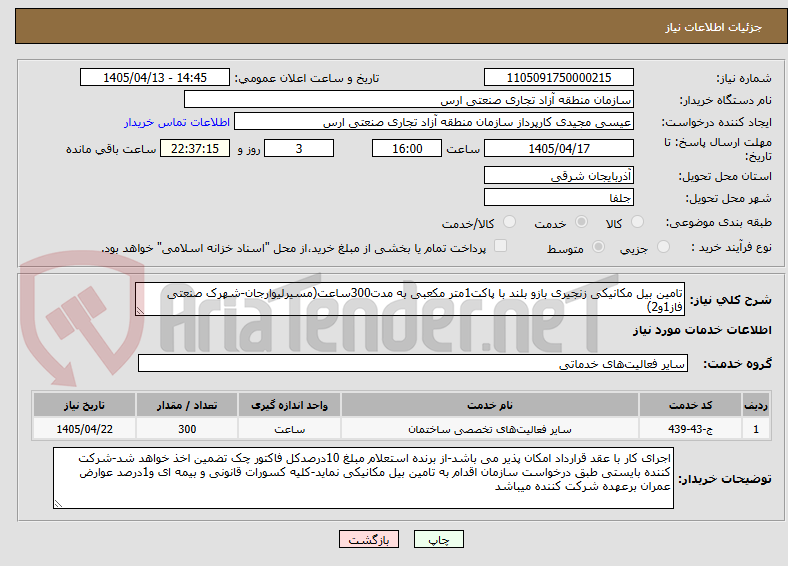The width and height of the screenshot is (788, 566).
Task: Select the کالا radio button
Action: pyautogui.click(x=637, y=222)
